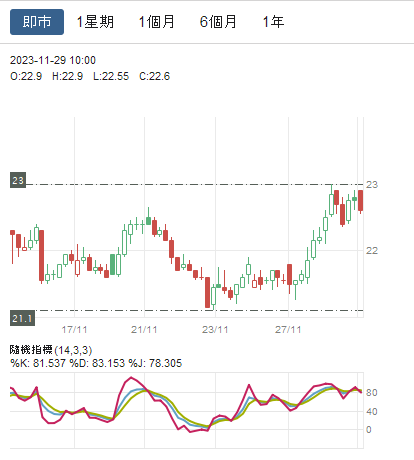Screen dimensions: 414x460
Task: Click the long red candlestick touching the 21.1 low
Action: tap(207, 292)
